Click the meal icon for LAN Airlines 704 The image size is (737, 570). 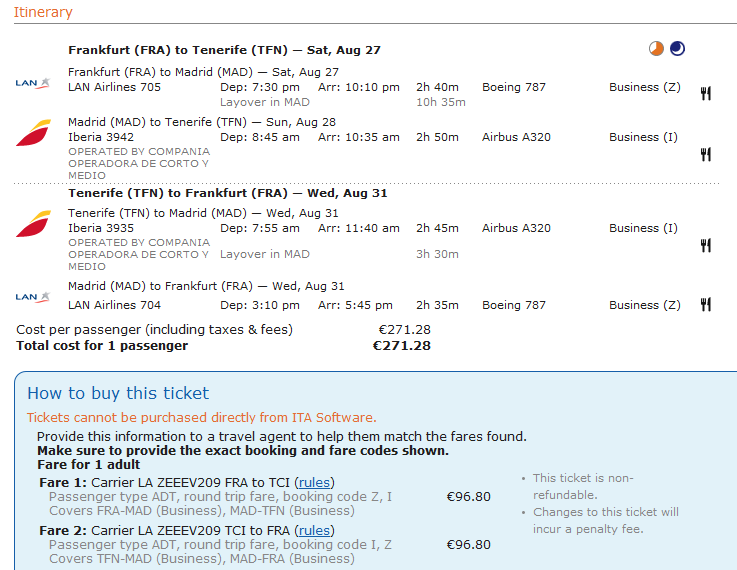706,305
